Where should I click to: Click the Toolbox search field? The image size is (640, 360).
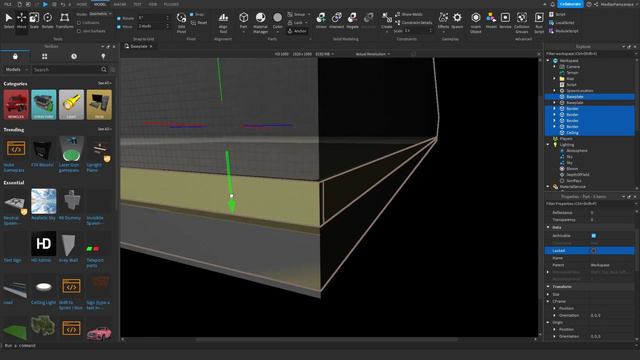coord(67,70)
